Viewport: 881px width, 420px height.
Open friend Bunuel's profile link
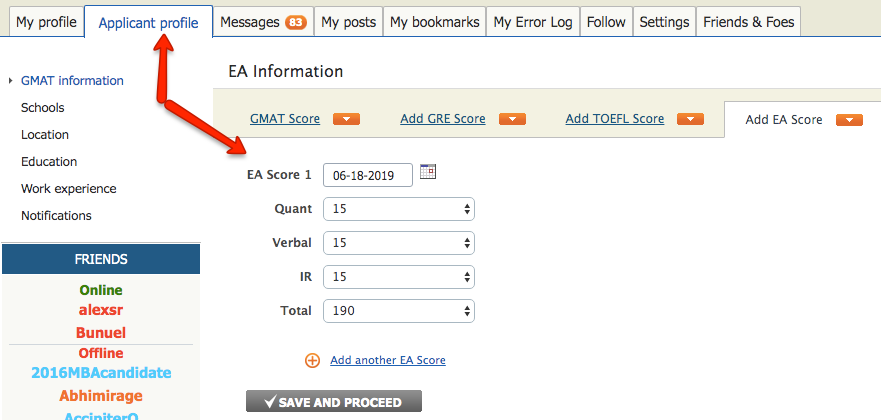[101, 332]
